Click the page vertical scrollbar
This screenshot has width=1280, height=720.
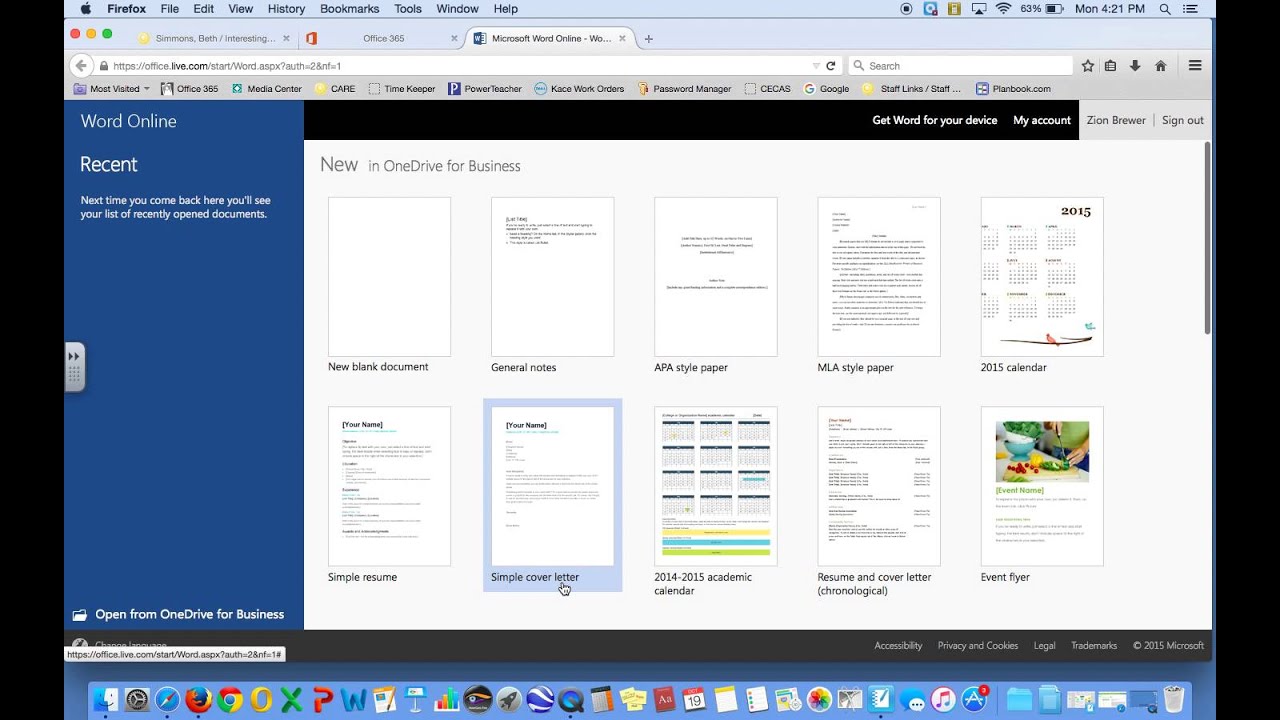1207,238
